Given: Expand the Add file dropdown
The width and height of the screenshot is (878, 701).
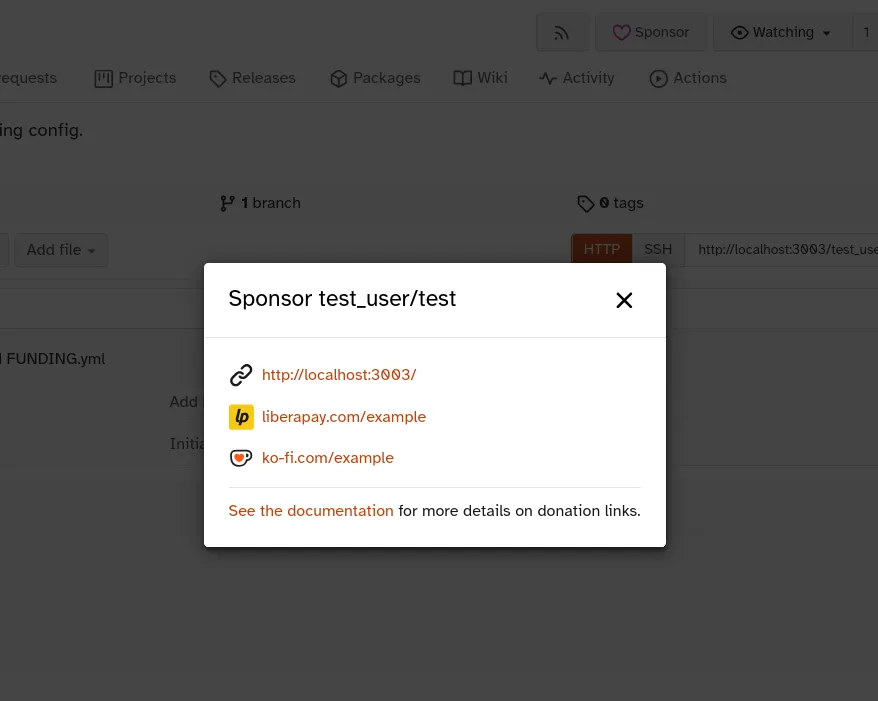Looking at the screenshot, I should (x=61, y=250).
